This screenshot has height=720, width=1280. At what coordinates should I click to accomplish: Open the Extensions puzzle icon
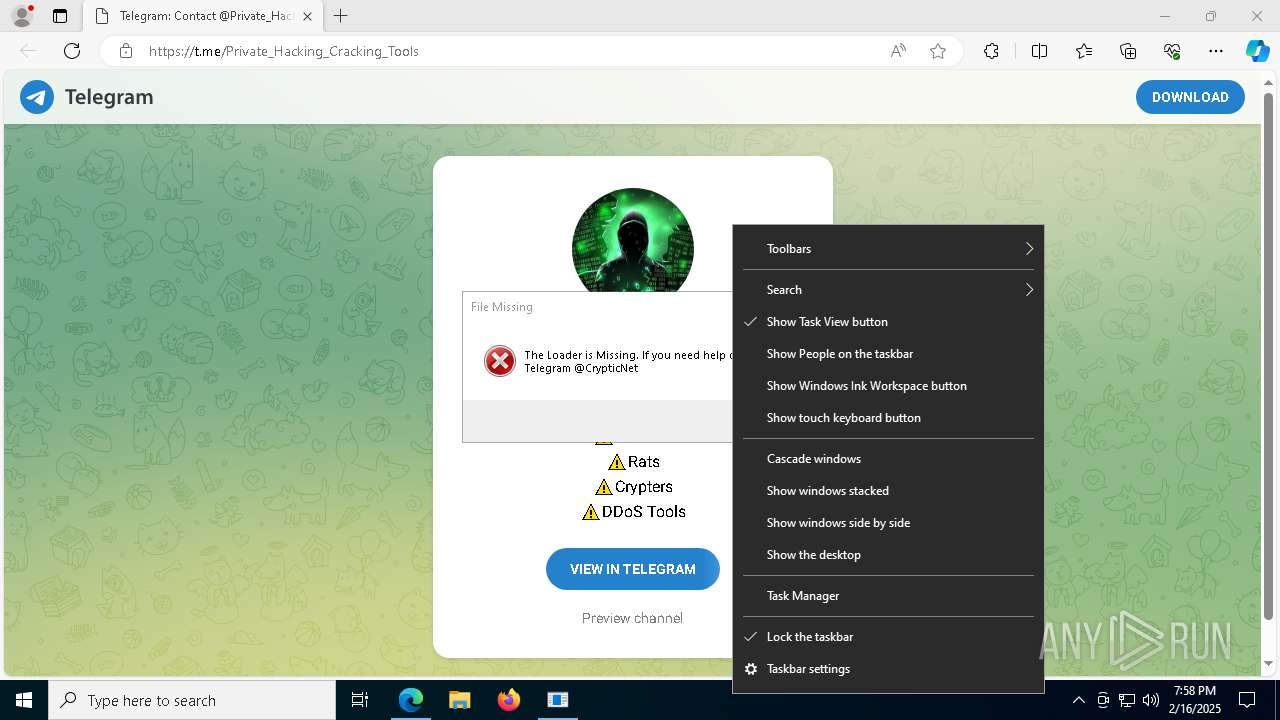tap(991, 51)
